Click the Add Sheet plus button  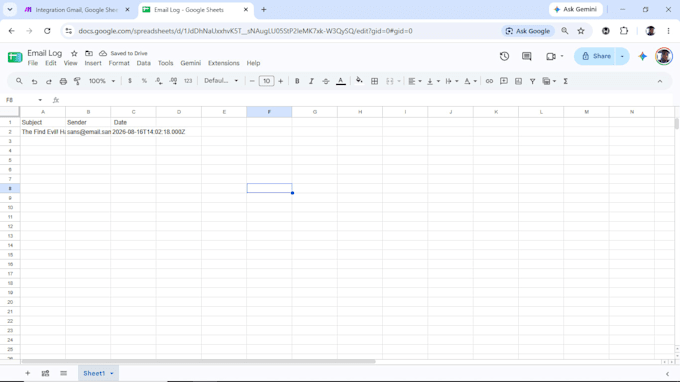[27, 373]
